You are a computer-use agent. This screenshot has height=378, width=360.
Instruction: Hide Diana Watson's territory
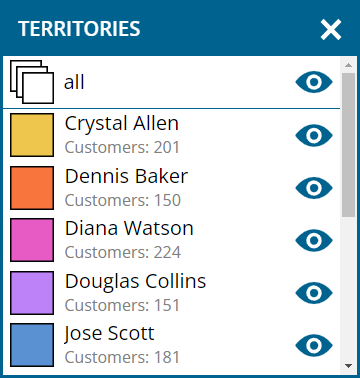pos(314,240)
